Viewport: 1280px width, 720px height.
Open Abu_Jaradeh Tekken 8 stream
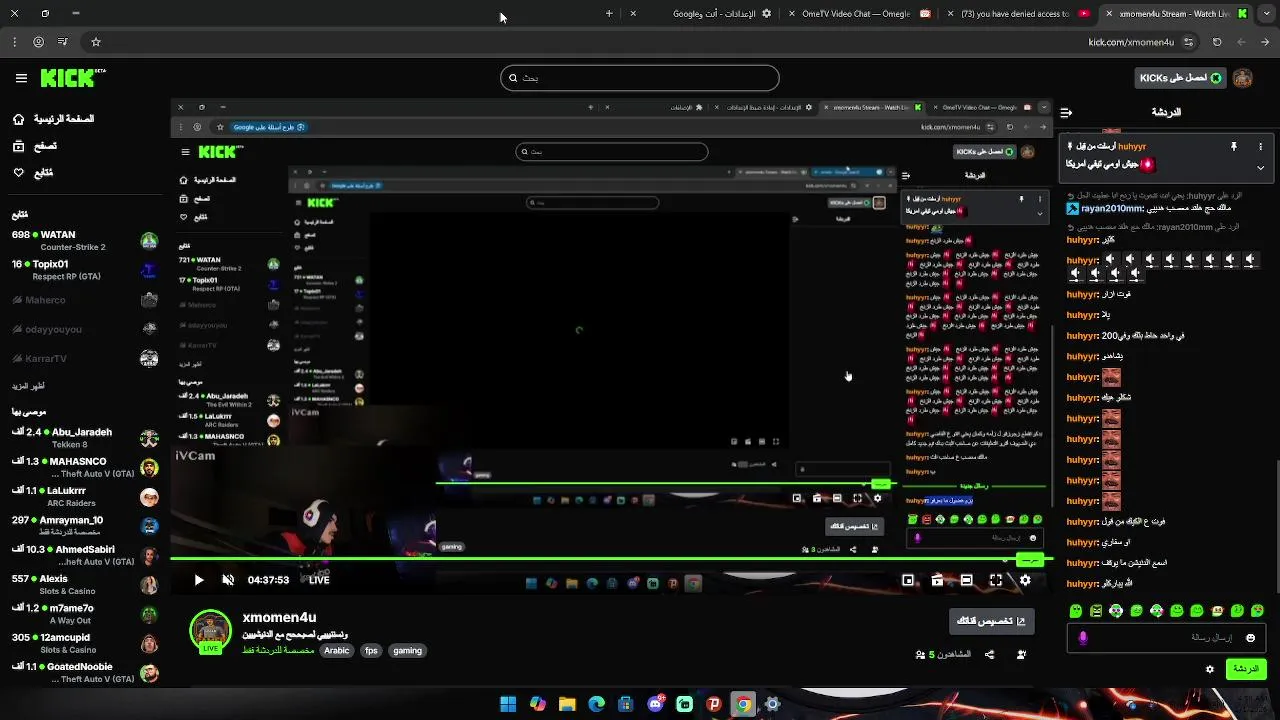pyautogui.click(x=85, y=438)
